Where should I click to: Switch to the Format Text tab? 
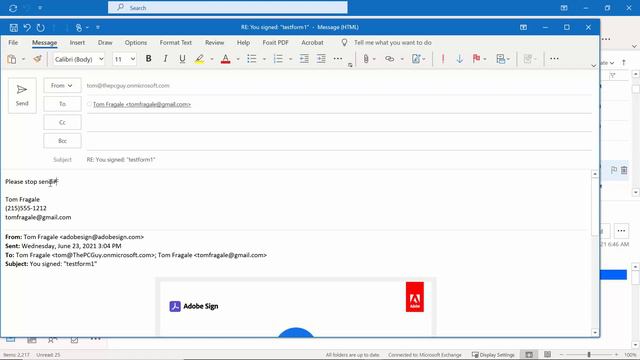(x=176, y=42)
